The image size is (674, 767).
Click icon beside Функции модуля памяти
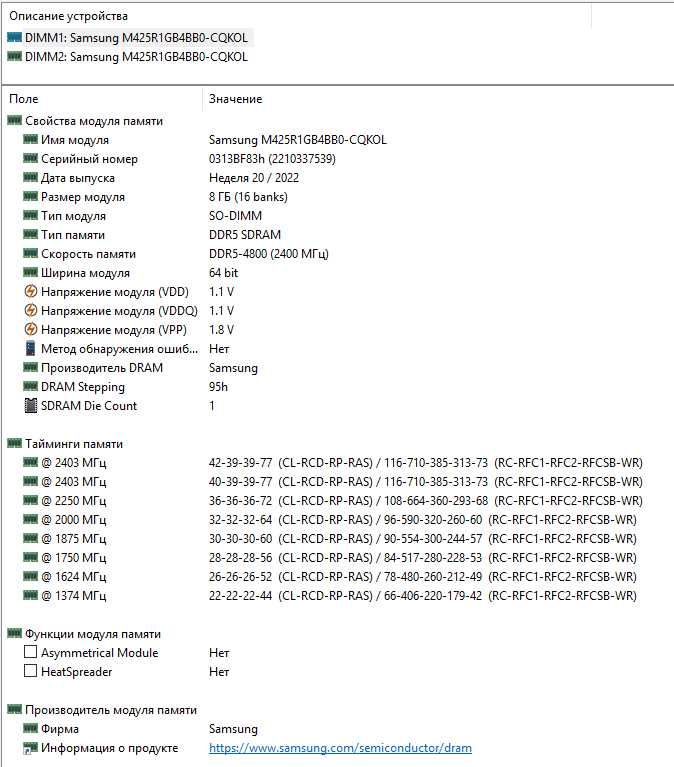click(14, 633)
